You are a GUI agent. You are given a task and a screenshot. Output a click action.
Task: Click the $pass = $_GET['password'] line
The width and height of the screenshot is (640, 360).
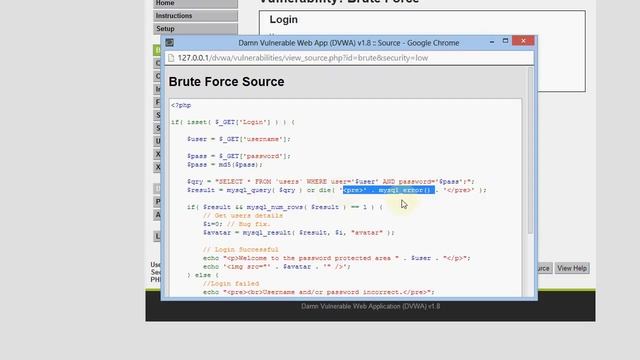pos(239,156)
